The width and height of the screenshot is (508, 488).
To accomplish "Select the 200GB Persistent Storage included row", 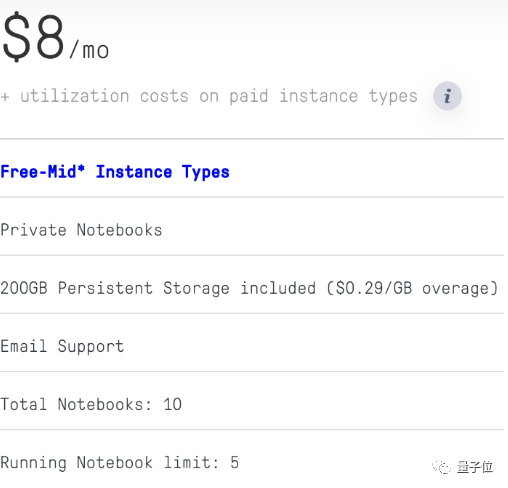I will click(252, 285).
